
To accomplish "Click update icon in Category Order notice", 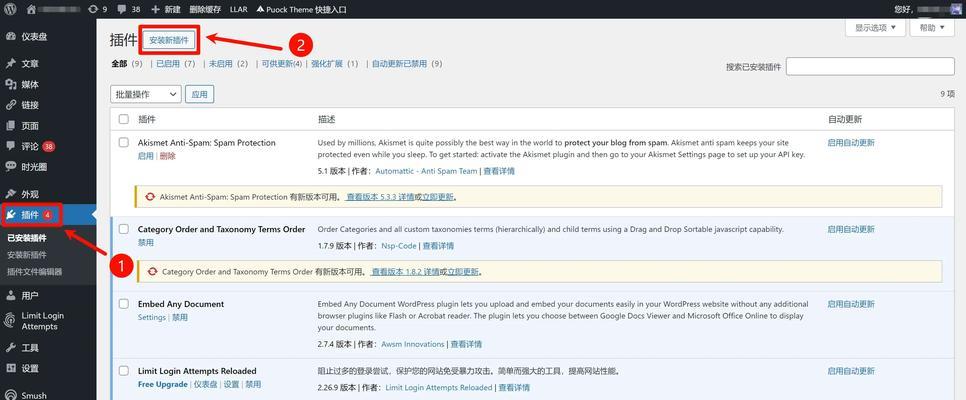I will [152, 271].
